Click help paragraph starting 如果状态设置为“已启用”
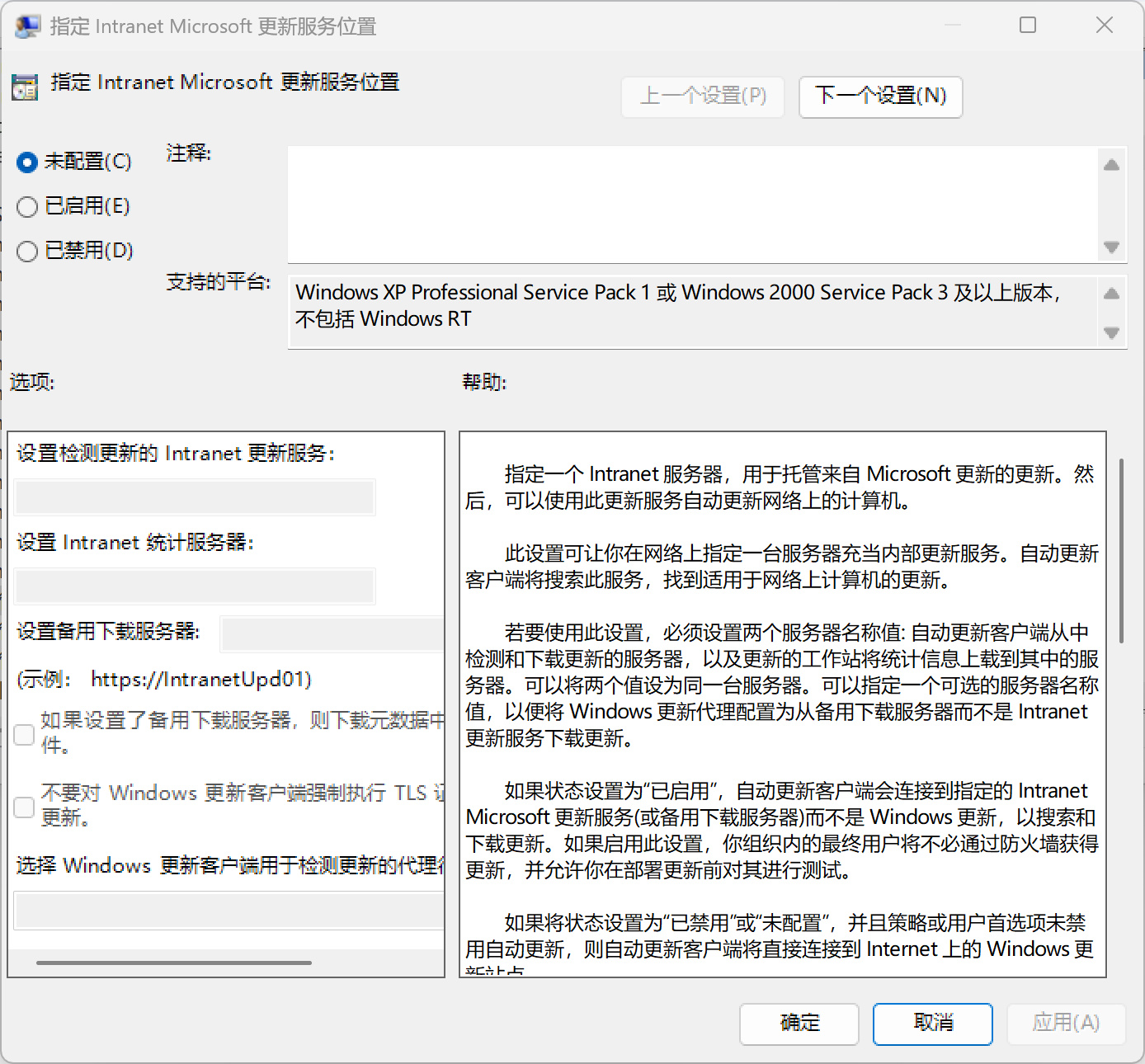 782,831
